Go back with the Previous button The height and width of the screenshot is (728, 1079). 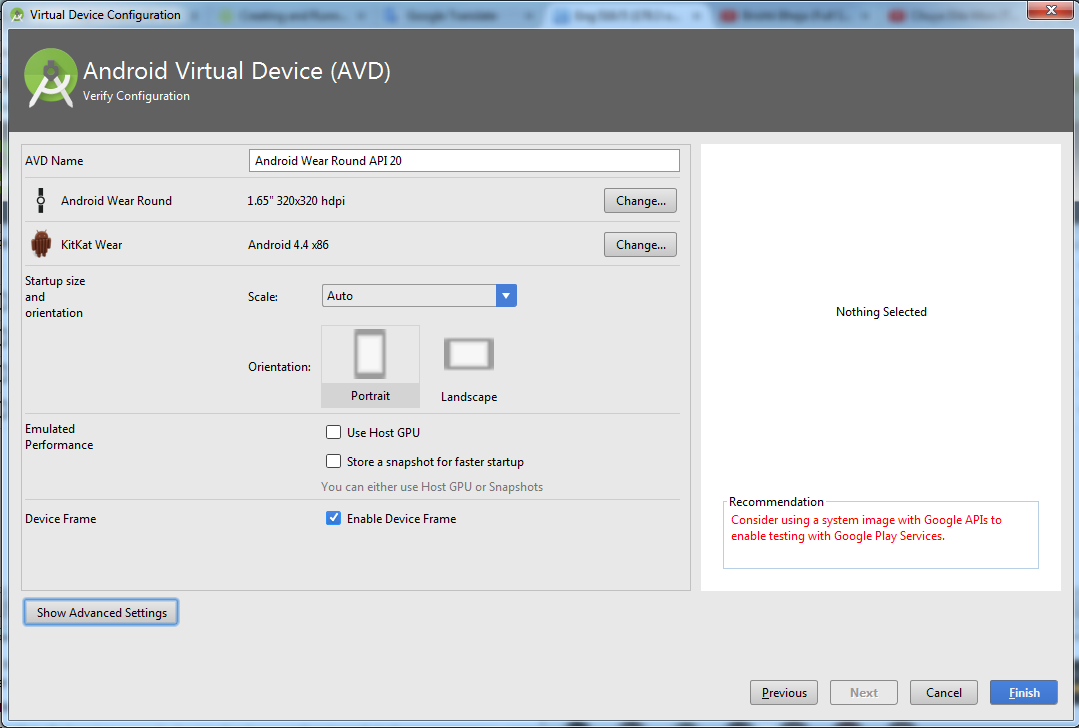[784, 692]
